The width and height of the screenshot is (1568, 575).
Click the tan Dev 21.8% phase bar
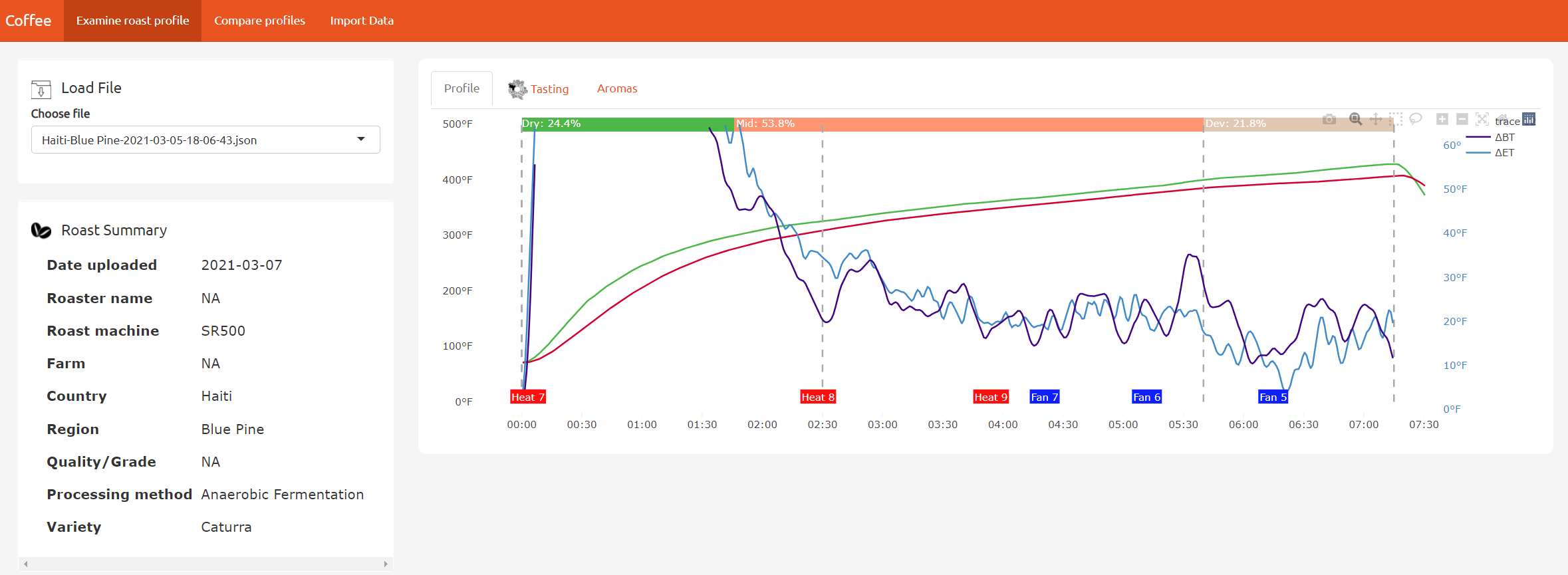[x=1299, y=124]
